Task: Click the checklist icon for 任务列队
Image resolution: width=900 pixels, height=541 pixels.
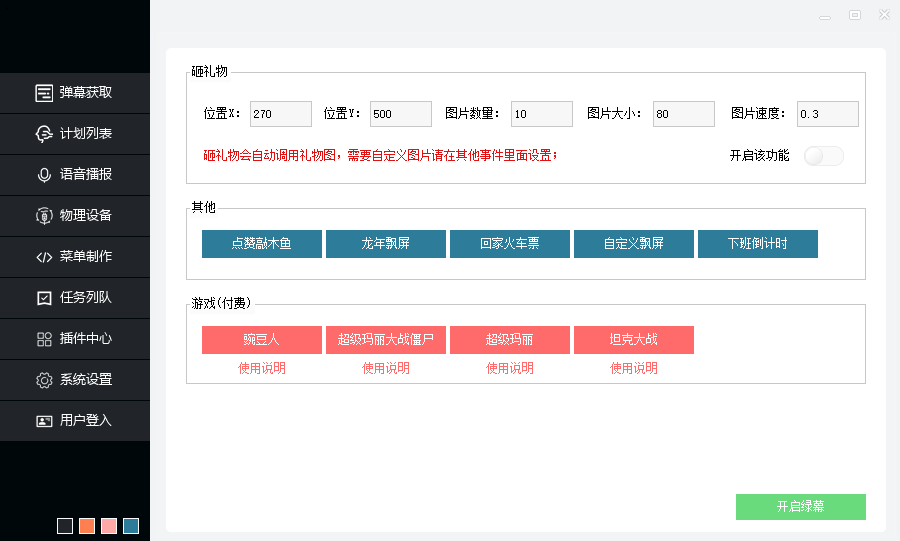Action: pos(44,298)
